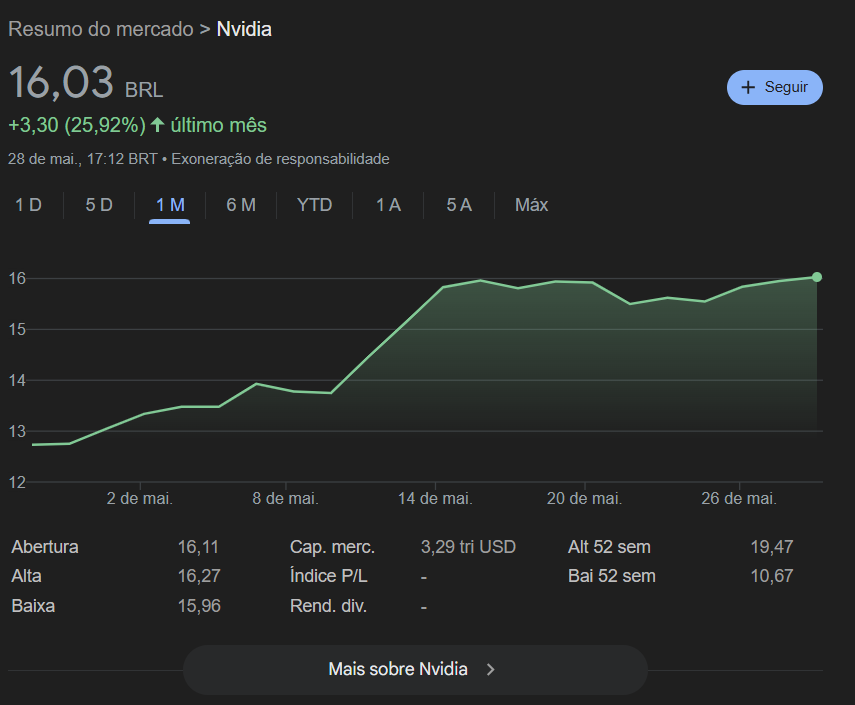Click the Seguir follow button

pyautogui.click(x=774, y=87)
